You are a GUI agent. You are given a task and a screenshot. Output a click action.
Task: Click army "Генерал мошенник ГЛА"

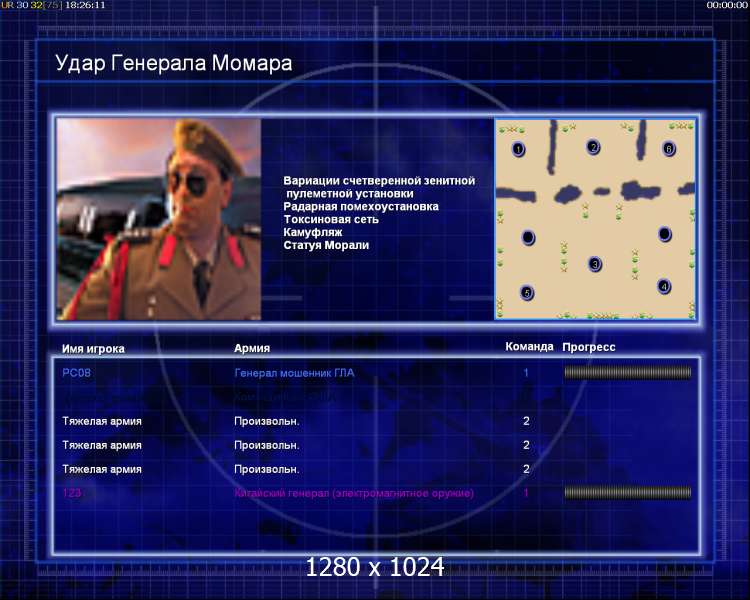(x=294, y=373)
